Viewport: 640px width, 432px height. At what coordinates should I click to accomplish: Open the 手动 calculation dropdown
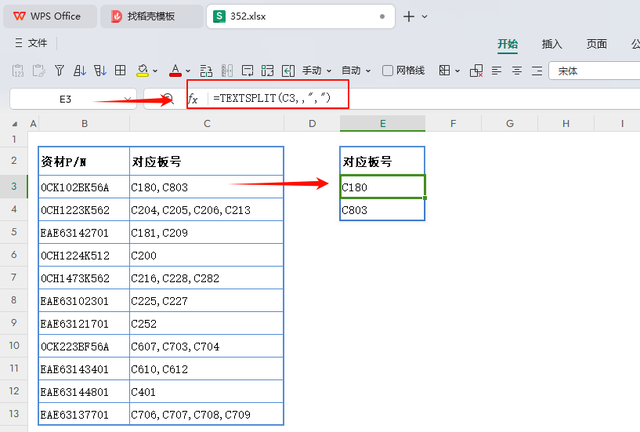pyautogui.click(x=317, y=71)
